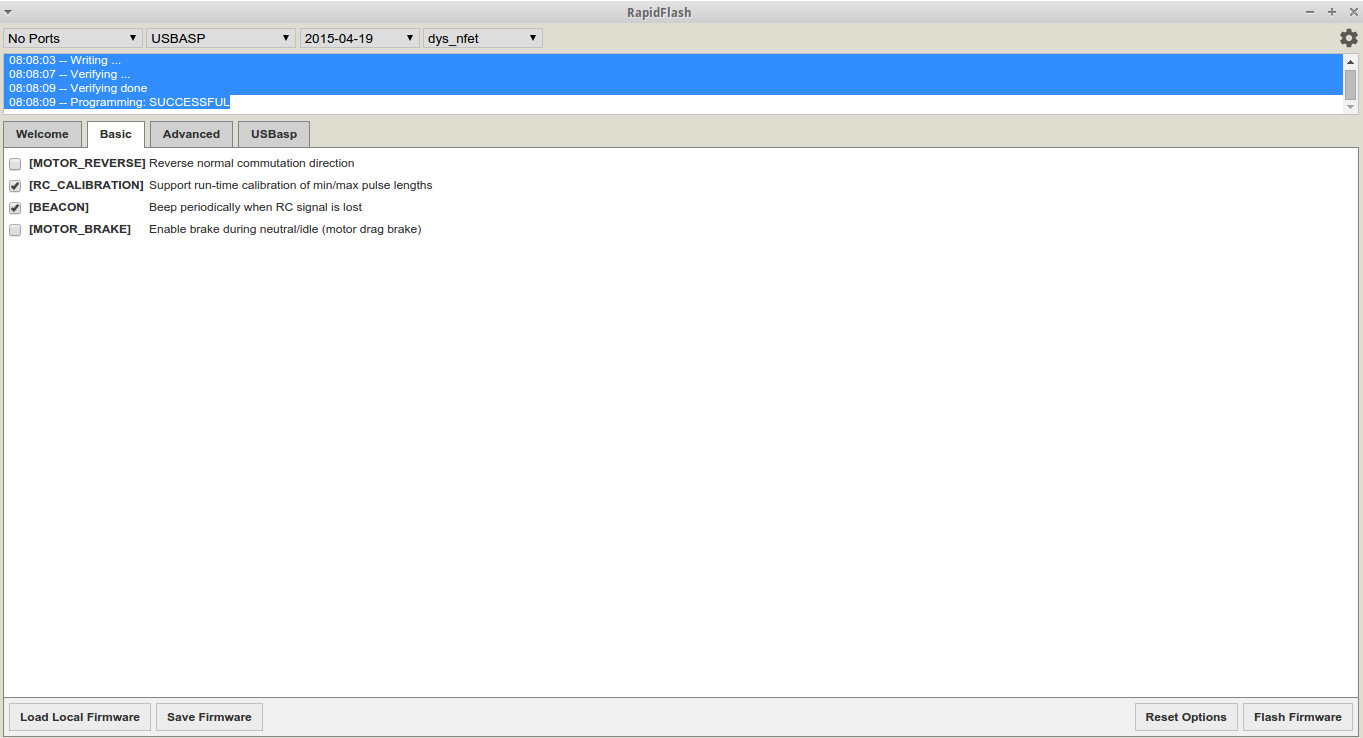Click the Load Local Firmware button
This screenshot has width=1363, height=738.
[80, 717]
